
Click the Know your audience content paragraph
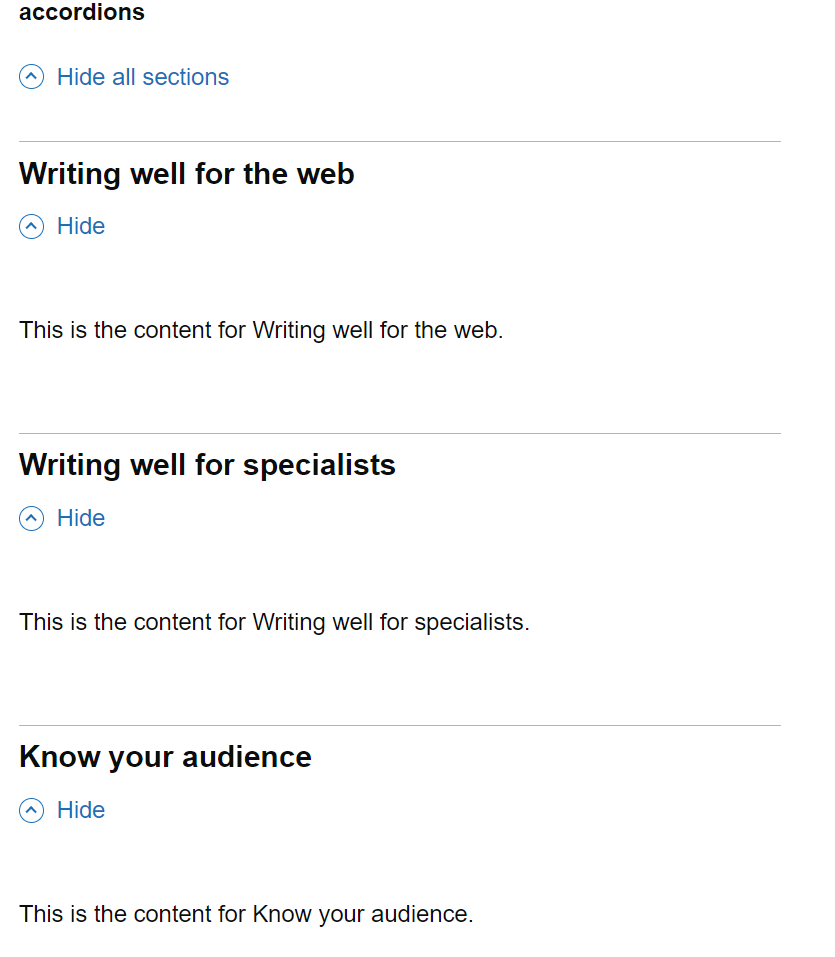pos(246,914)
